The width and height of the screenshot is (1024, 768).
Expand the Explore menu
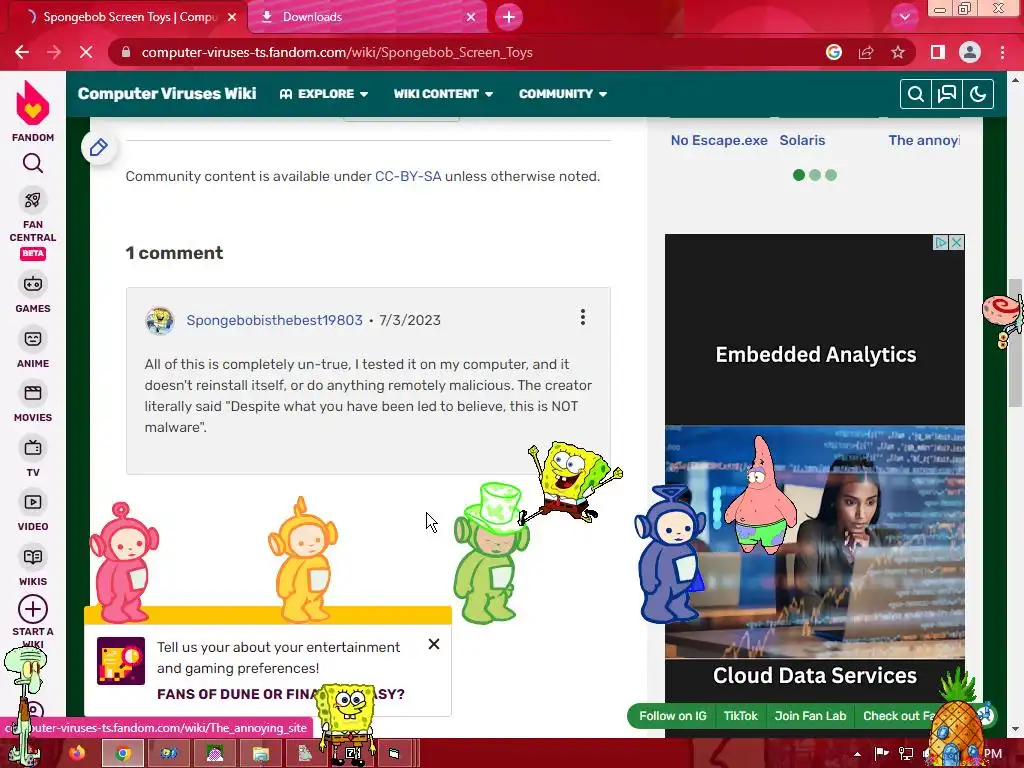[324, 94]
